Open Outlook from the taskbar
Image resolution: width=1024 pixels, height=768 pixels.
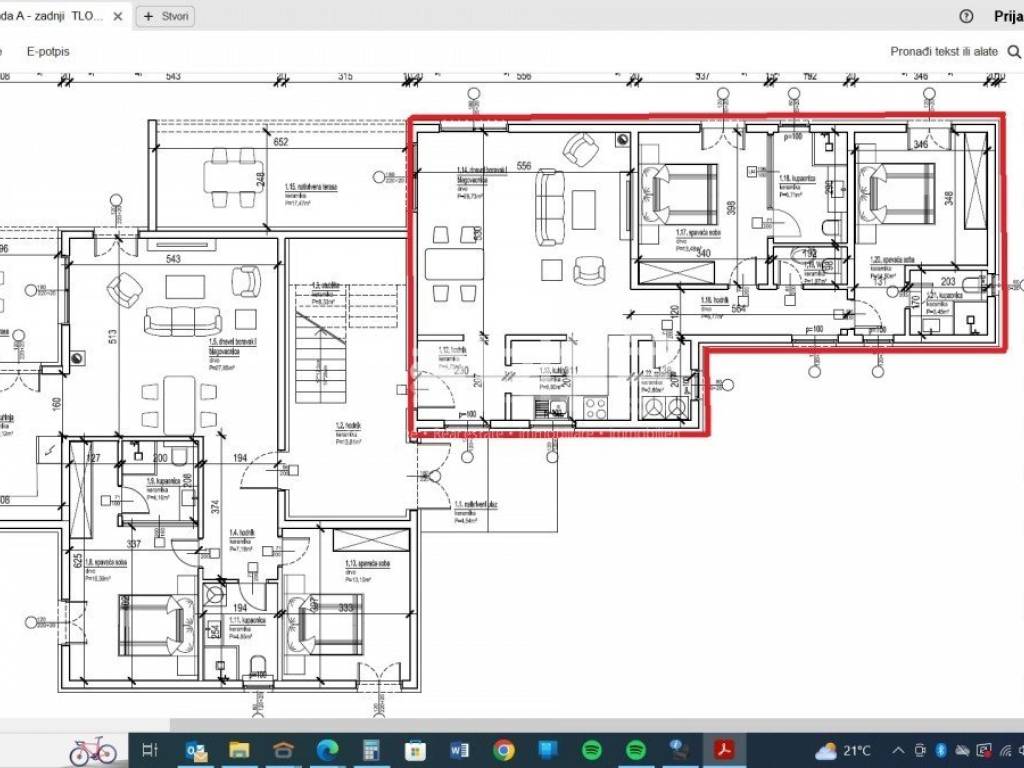click(x=196, y=750)
